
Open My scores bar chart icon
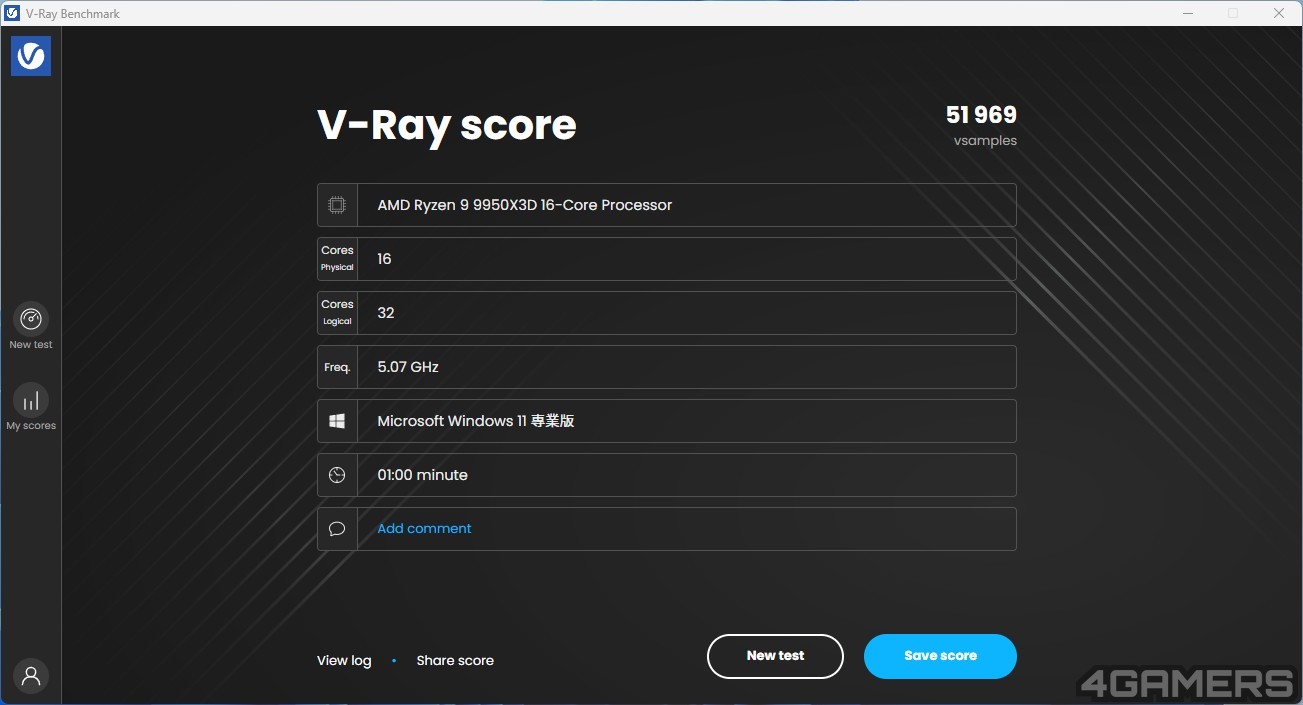coord(31,400)
